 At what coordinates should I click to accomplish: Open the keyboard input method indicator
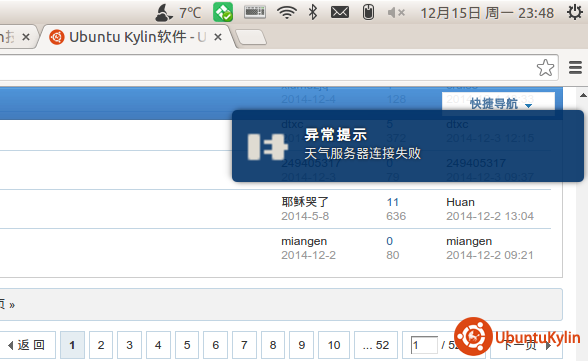(x=255, y=12)
